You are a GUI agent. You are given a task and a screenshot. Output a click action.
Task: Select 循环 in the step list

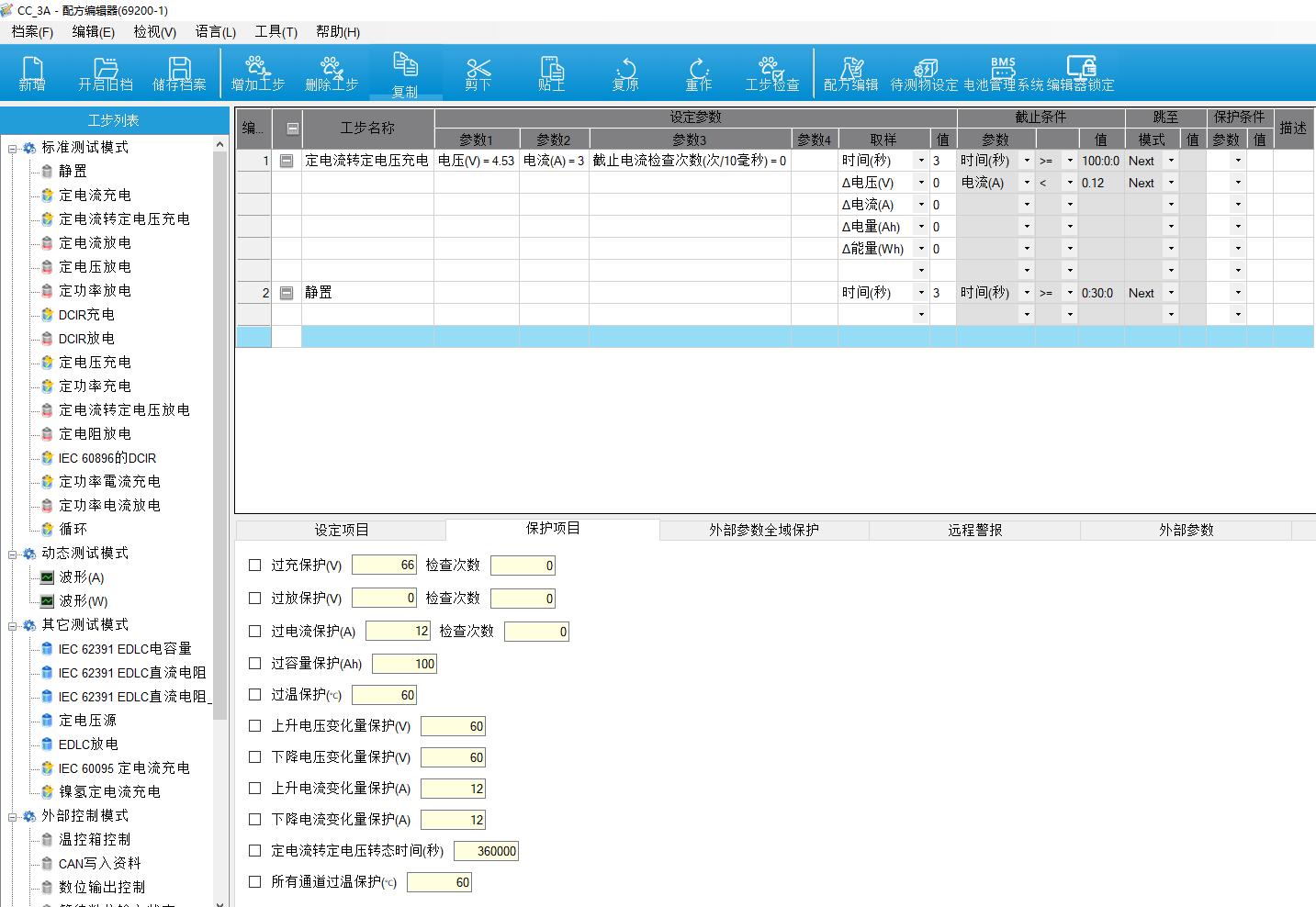(x=73, y=530)
